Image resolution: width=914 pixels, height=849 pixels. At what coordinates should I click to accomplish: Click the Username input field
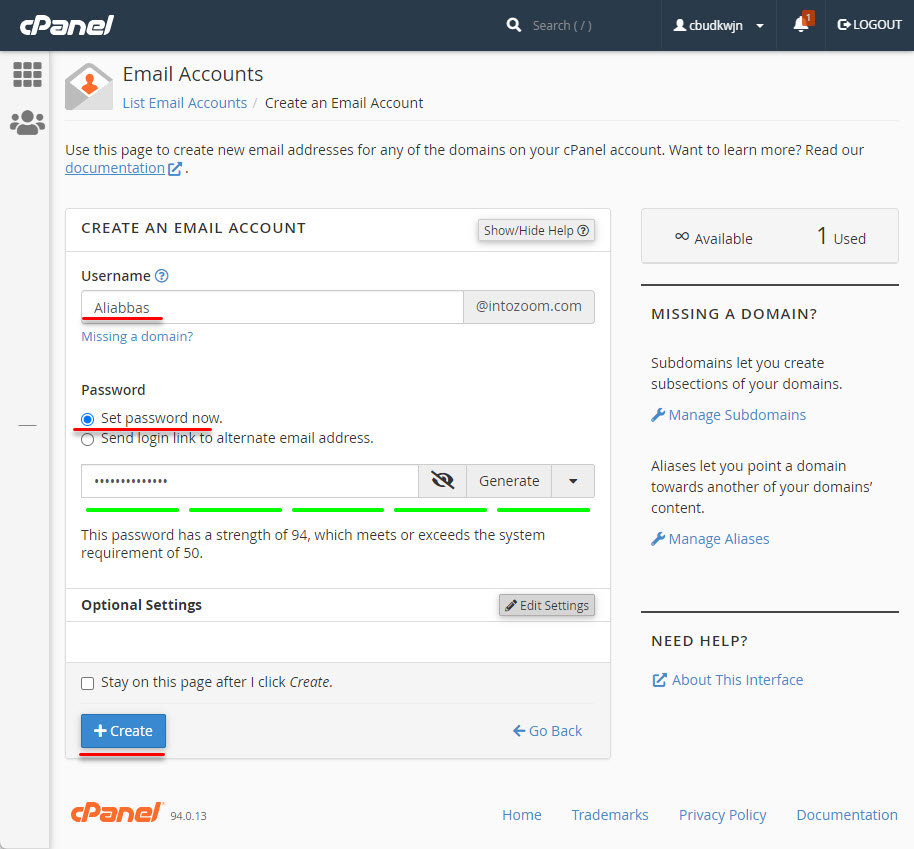point(272,307)
